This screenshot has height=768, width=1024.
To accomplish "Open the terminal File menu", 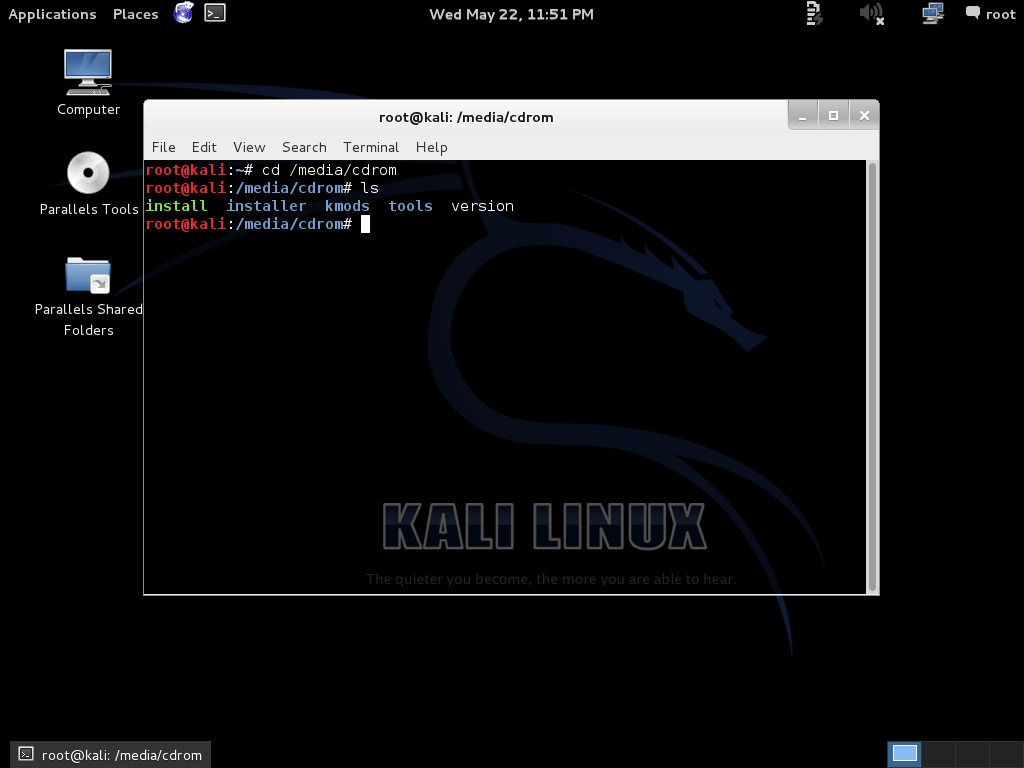I will click(163, 148).
